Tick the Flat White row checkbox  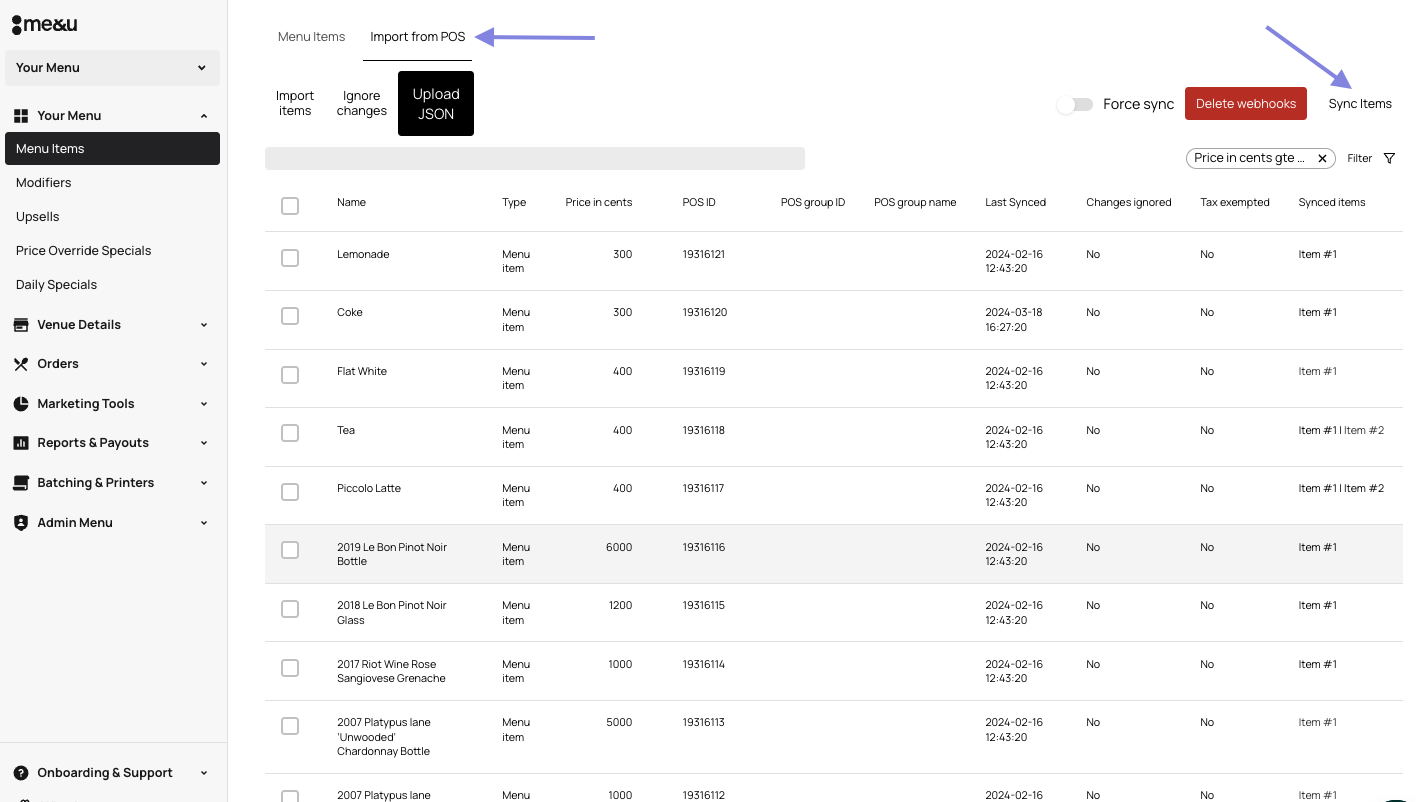pyautogui.click(x=290, y=375)
